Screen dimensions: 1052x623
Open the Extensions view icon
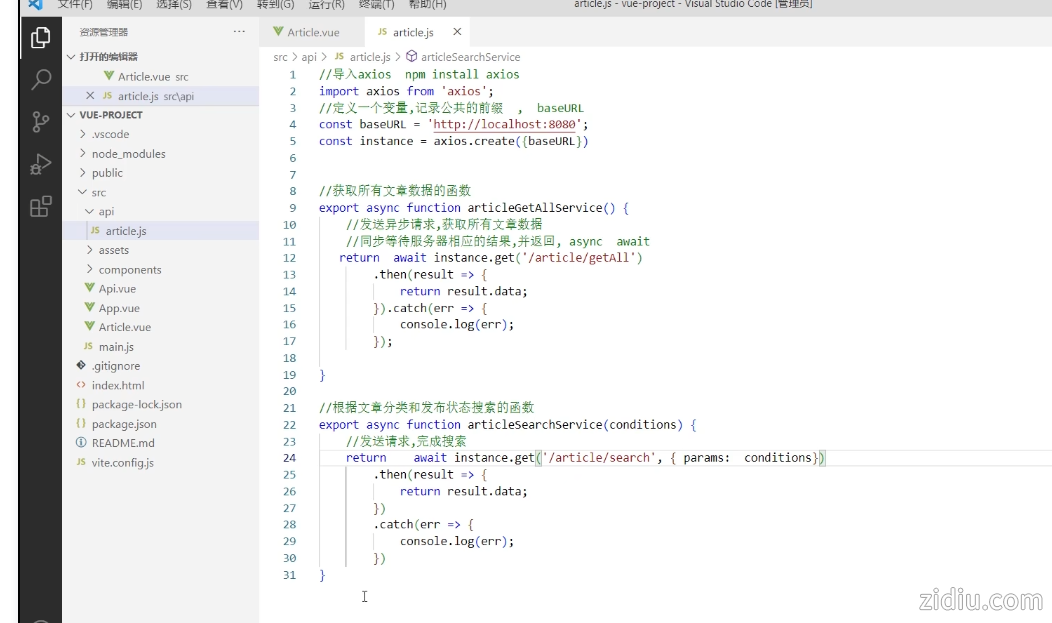click(40, 207)
